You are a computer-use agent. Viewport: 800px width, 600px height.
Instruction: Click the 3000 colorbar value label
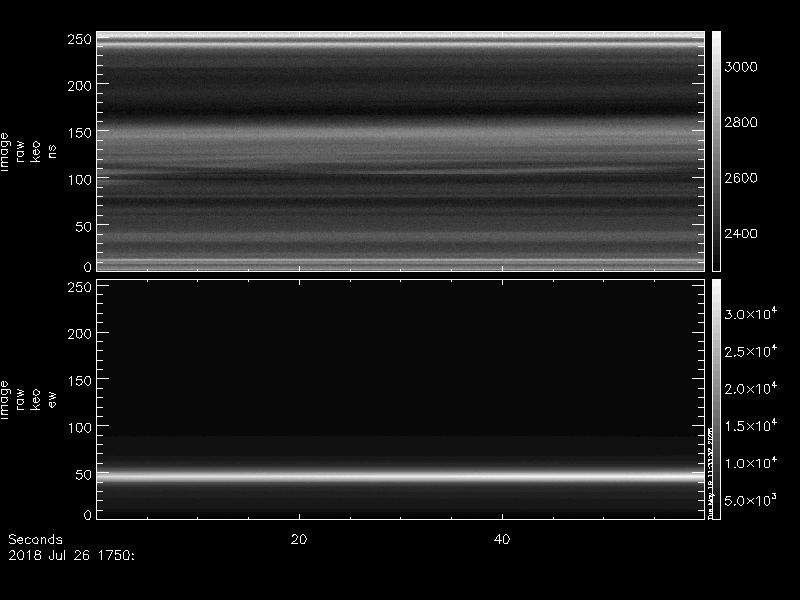pos(741,67)
